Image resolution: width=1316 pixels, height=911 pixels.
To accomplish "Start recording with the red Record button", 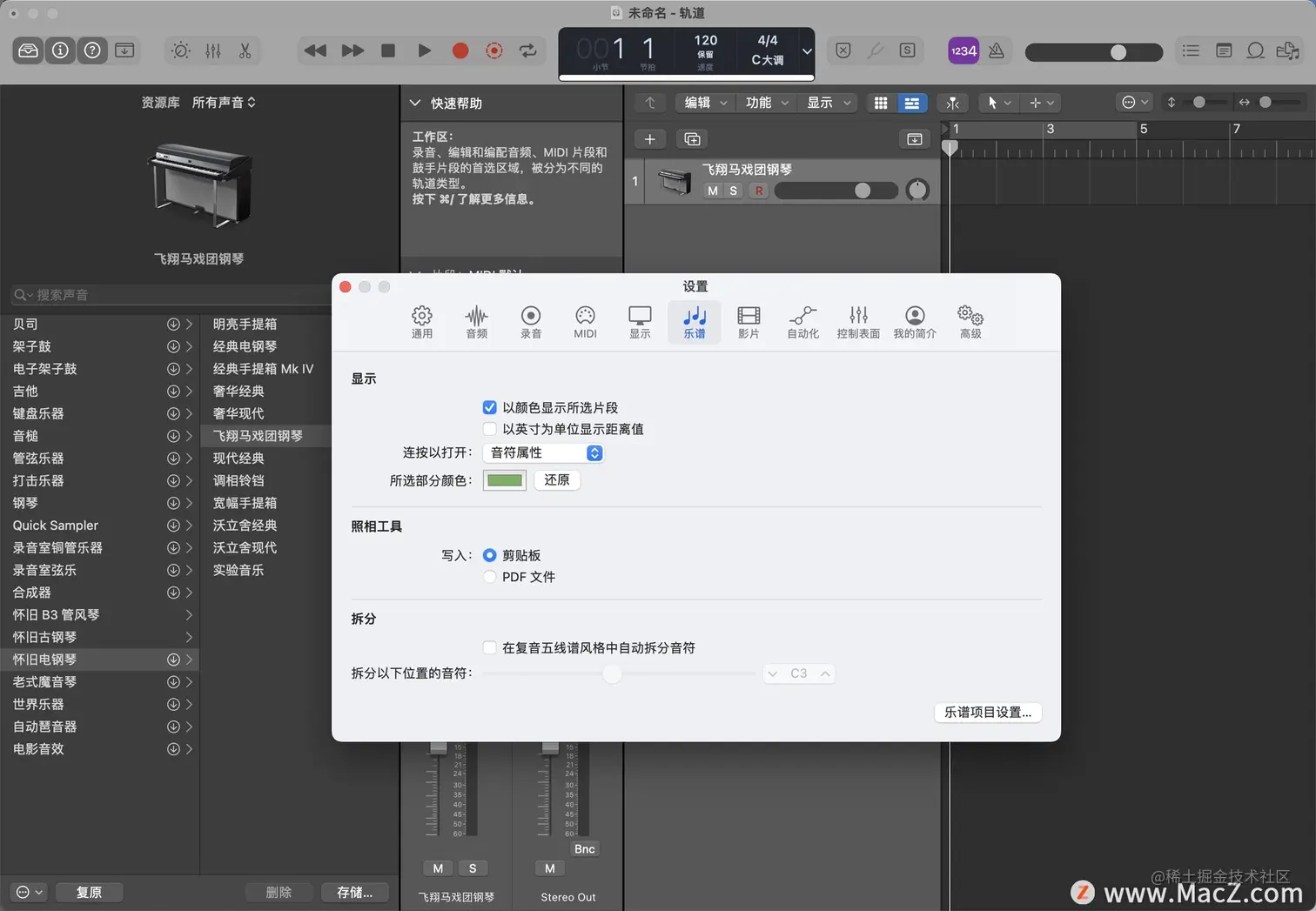I will pyautogui.click(x=460, y=50).
